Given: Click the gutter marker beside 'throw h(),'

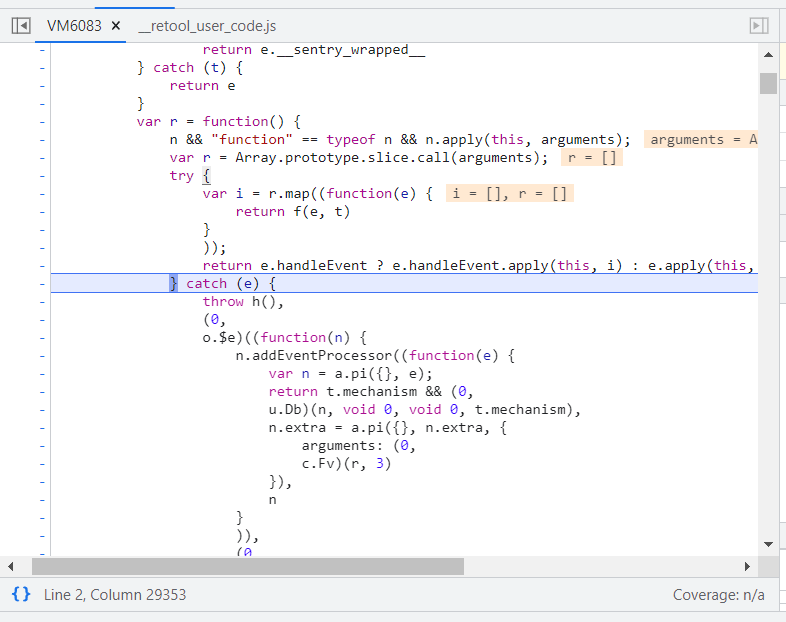Looking at the screenshot, I should point(42,302).
